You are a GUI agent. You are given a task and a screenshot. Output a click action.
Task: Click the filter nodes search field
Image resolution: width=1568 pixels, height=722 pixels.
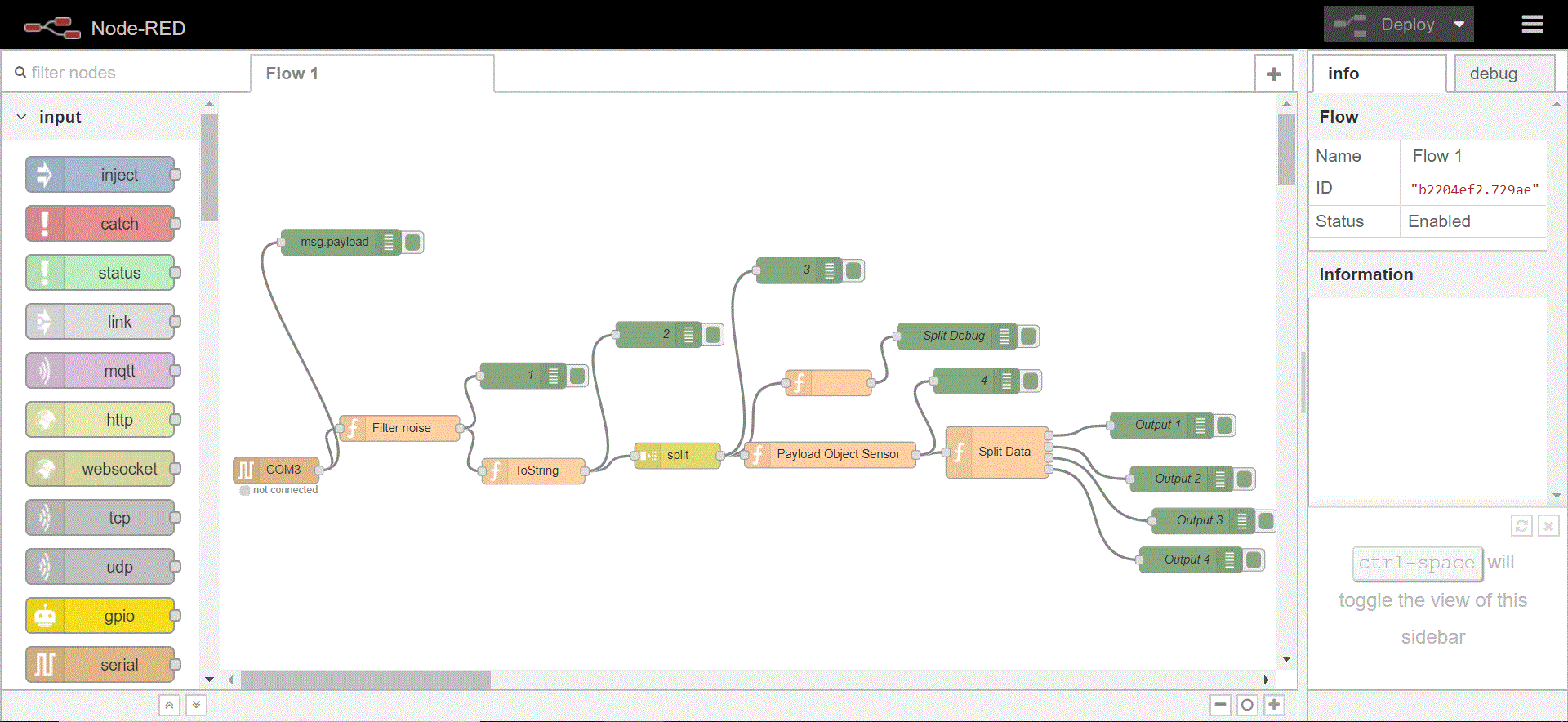click(x=114, y=73)
